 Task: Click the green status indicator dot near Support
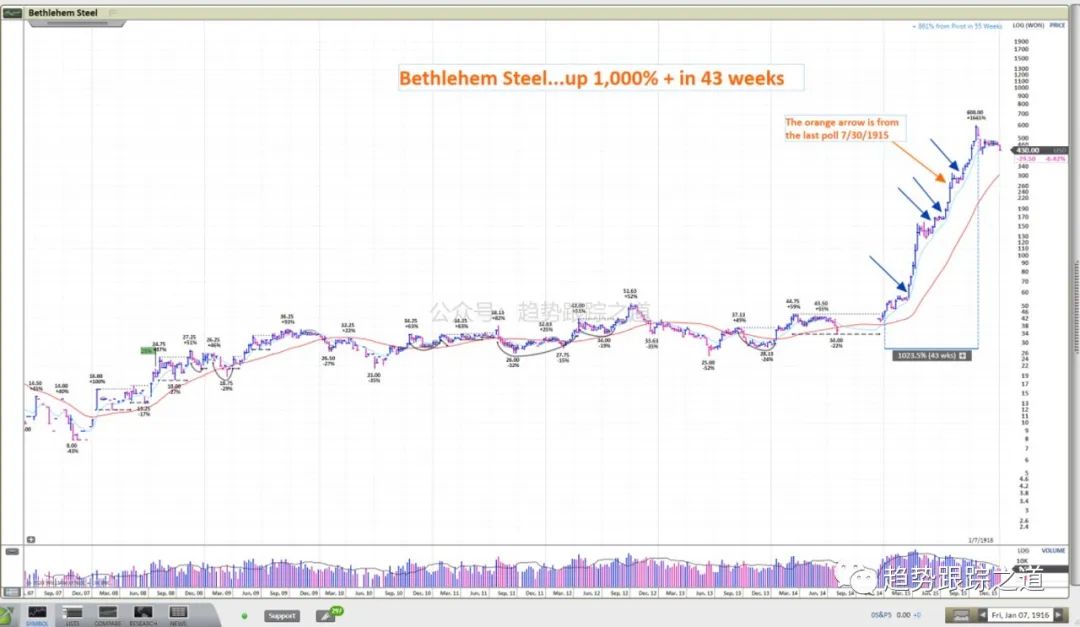(244, 615)
